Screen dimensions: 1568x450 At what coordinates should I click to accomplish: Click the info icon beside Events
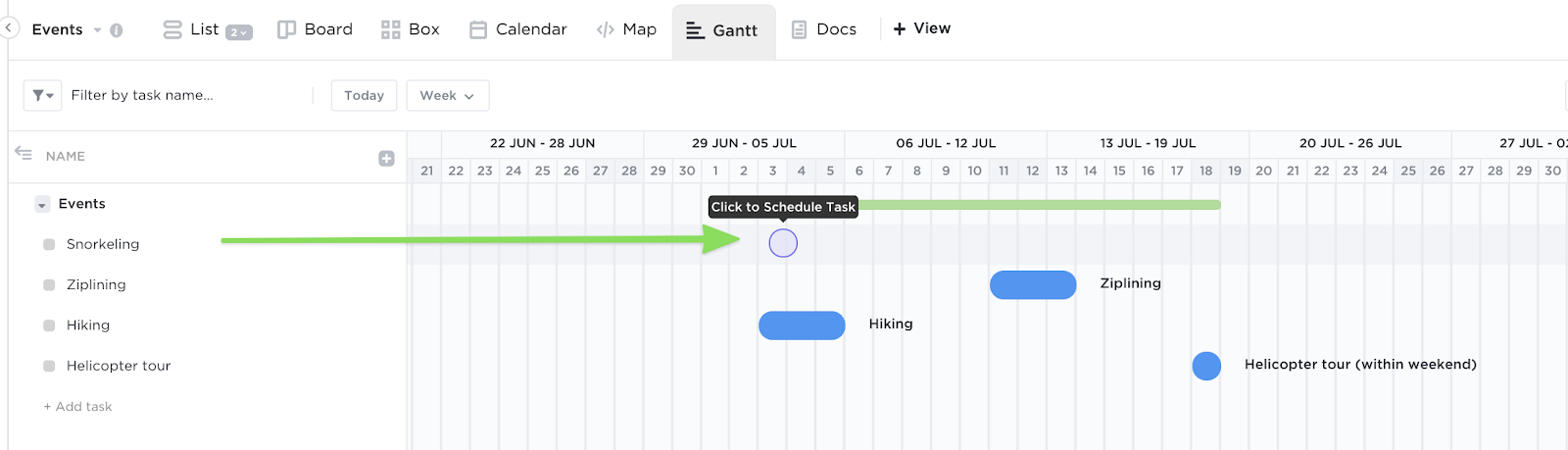tap(117, 30)
